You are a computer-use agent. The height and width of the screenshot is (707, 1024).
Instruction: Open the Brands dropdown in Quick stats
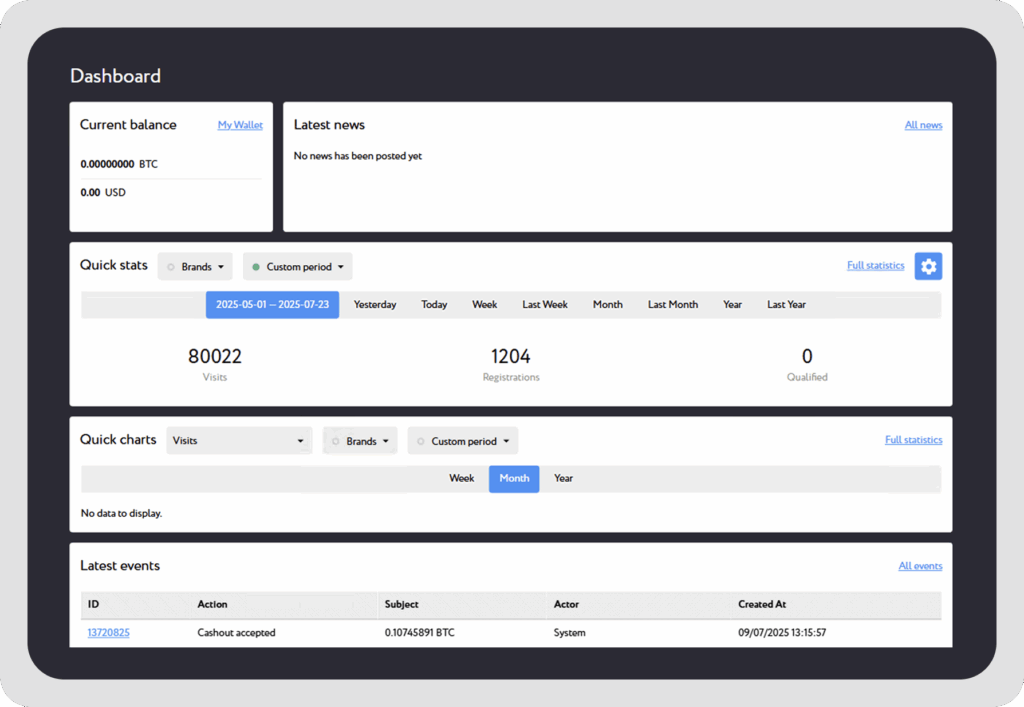click(x=195, y=266)
